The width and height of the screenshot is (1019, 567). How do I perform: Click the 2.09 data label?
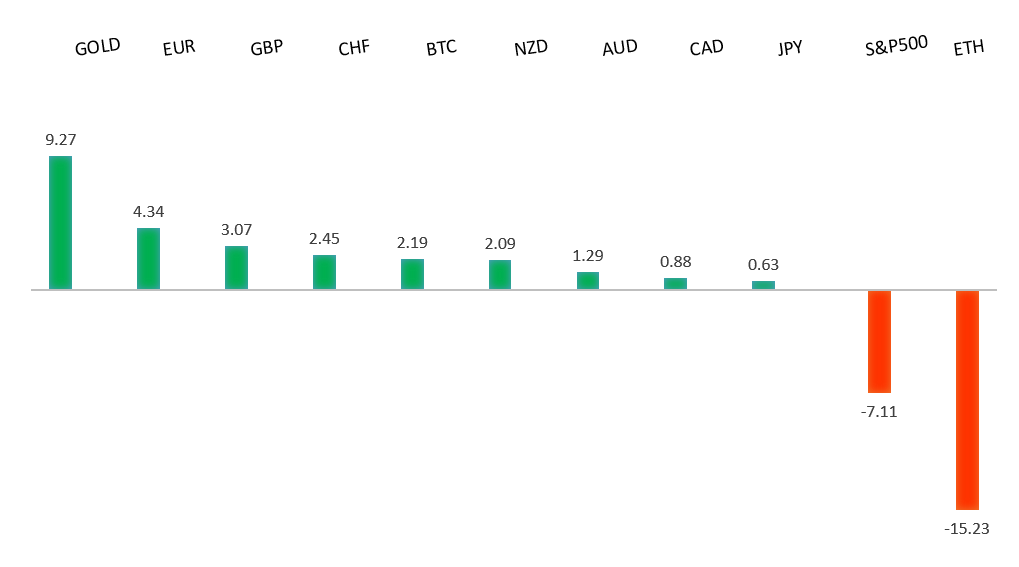coord(499,244)
